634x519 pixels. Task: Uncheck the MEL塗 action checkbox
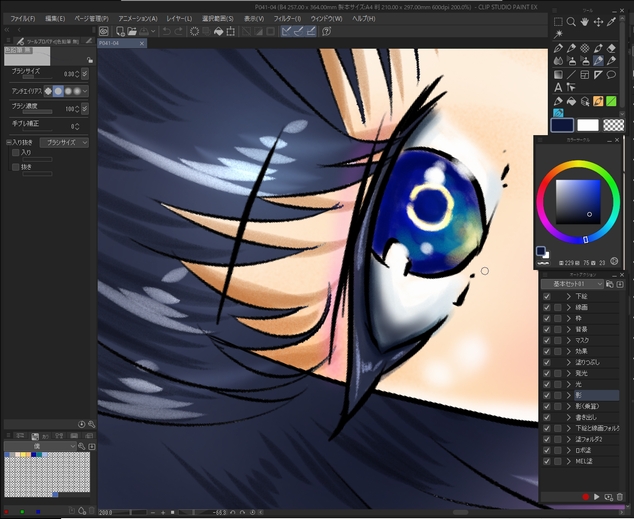tap(547, 461)
